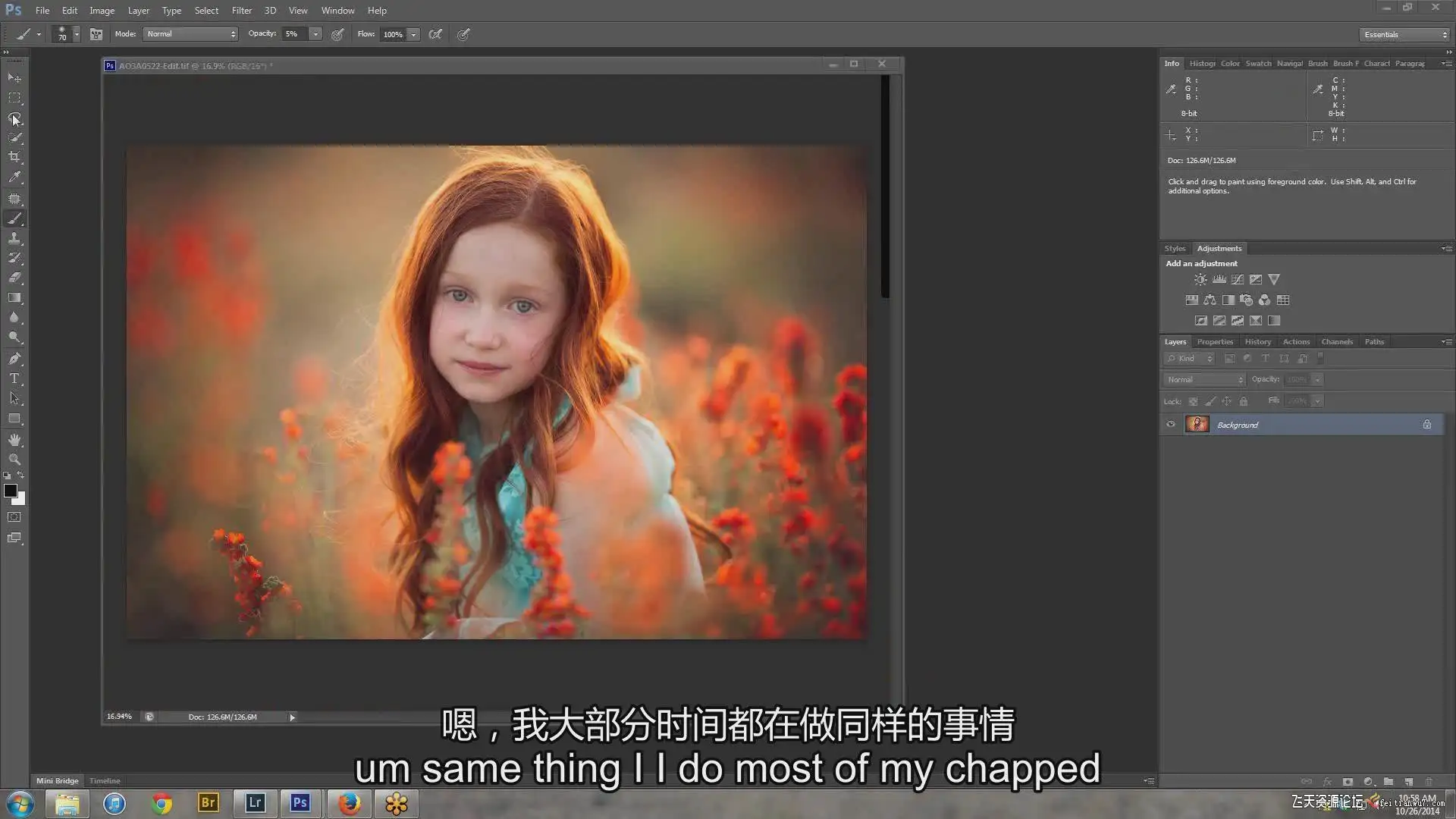This screenshot has height=819, width=1456.
Task: Select the Eyedropper tool
Action: (x=14, y=177)
